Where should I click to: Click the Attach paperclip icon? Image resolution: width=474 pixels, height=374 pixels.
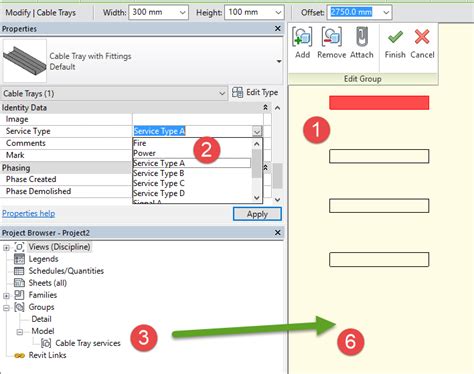362,37
